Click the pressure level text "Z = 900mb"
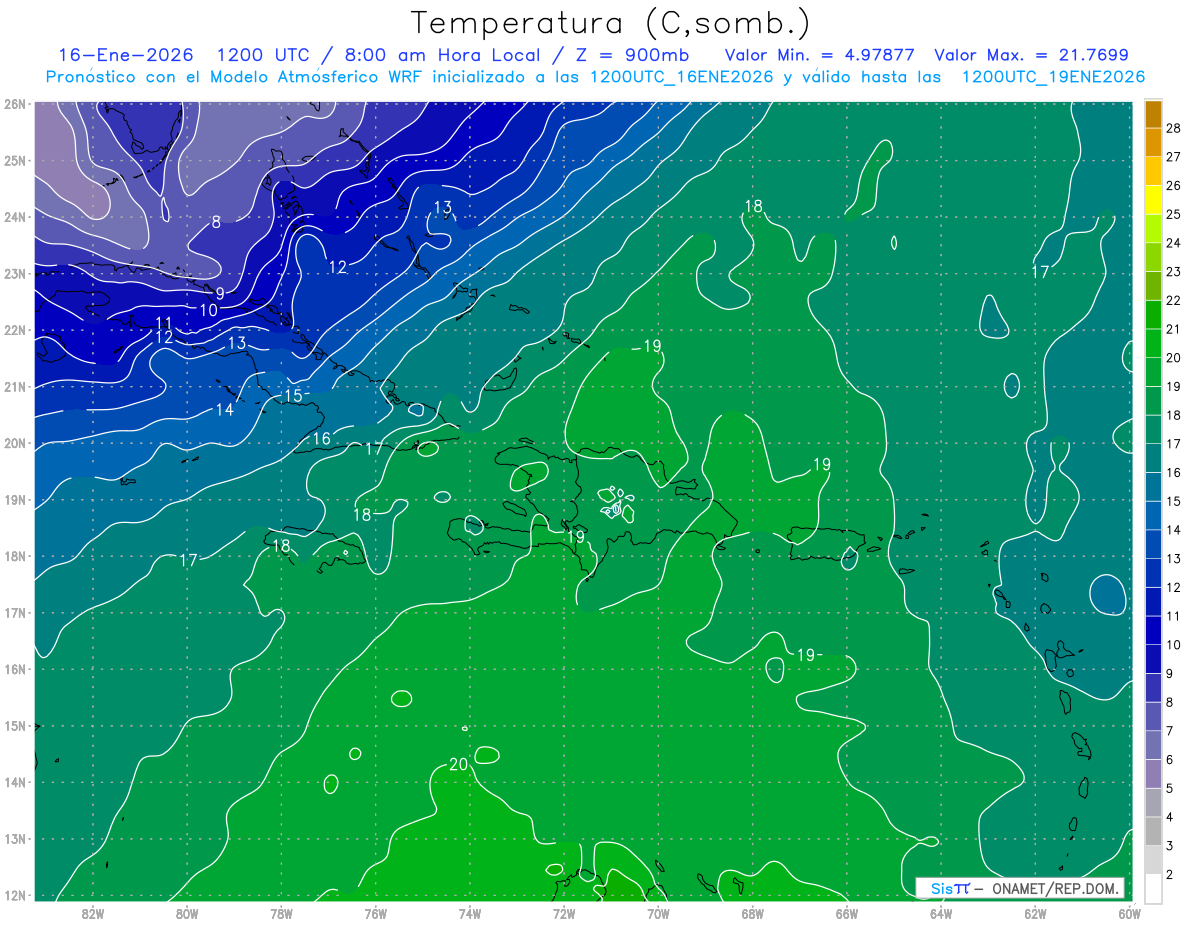Viewport: 1200px width, 927px height. tap(632, 55)
